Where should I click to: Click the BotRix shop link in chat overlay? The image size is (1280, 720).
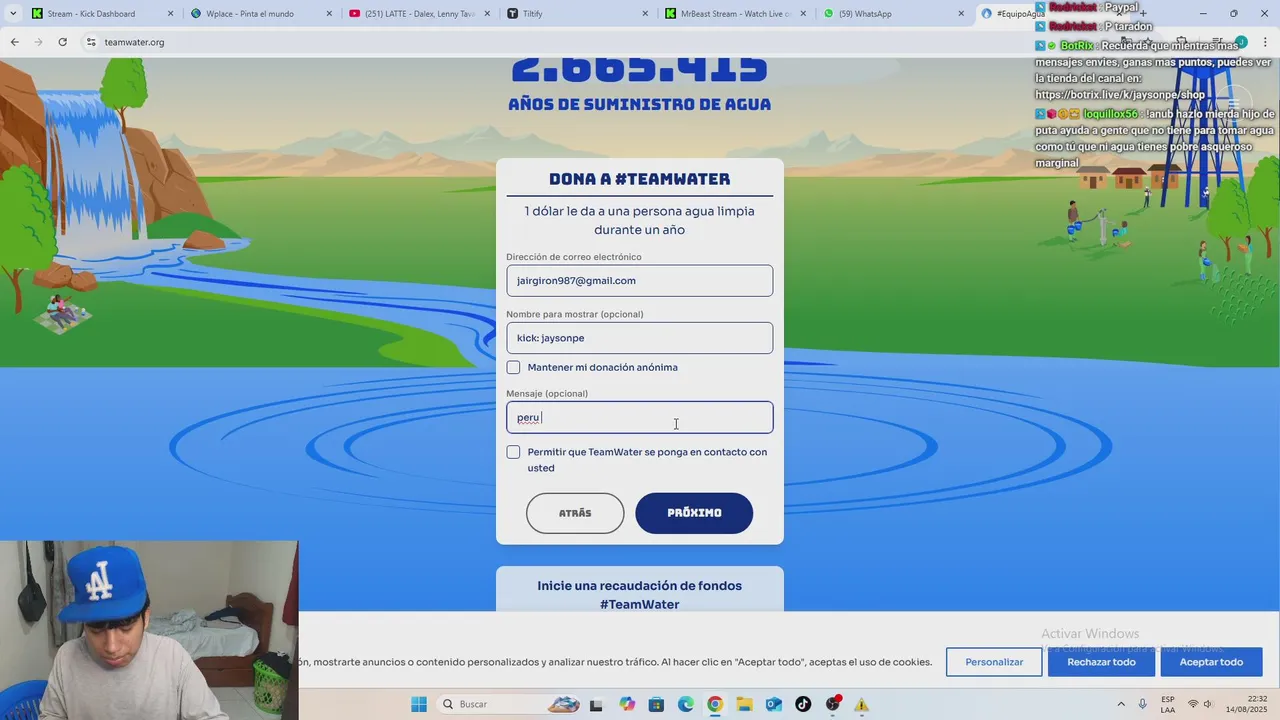click(1120, 95)
